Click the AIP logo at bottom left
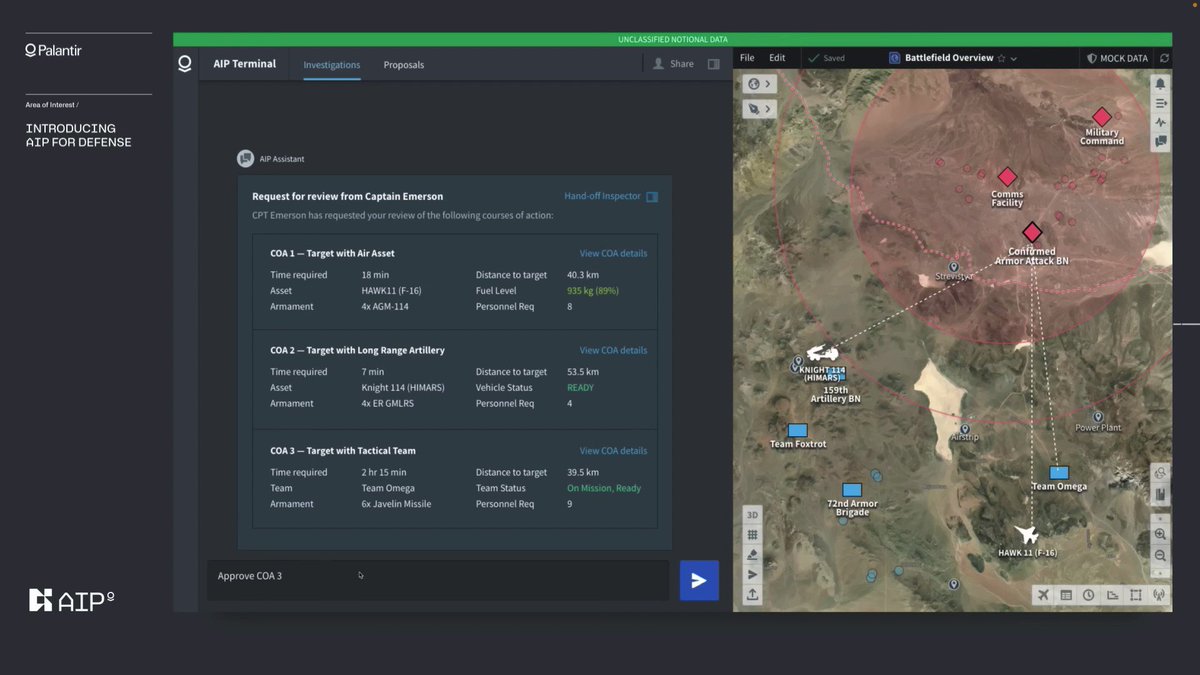The image size is (1200, 675). [71, 600]
